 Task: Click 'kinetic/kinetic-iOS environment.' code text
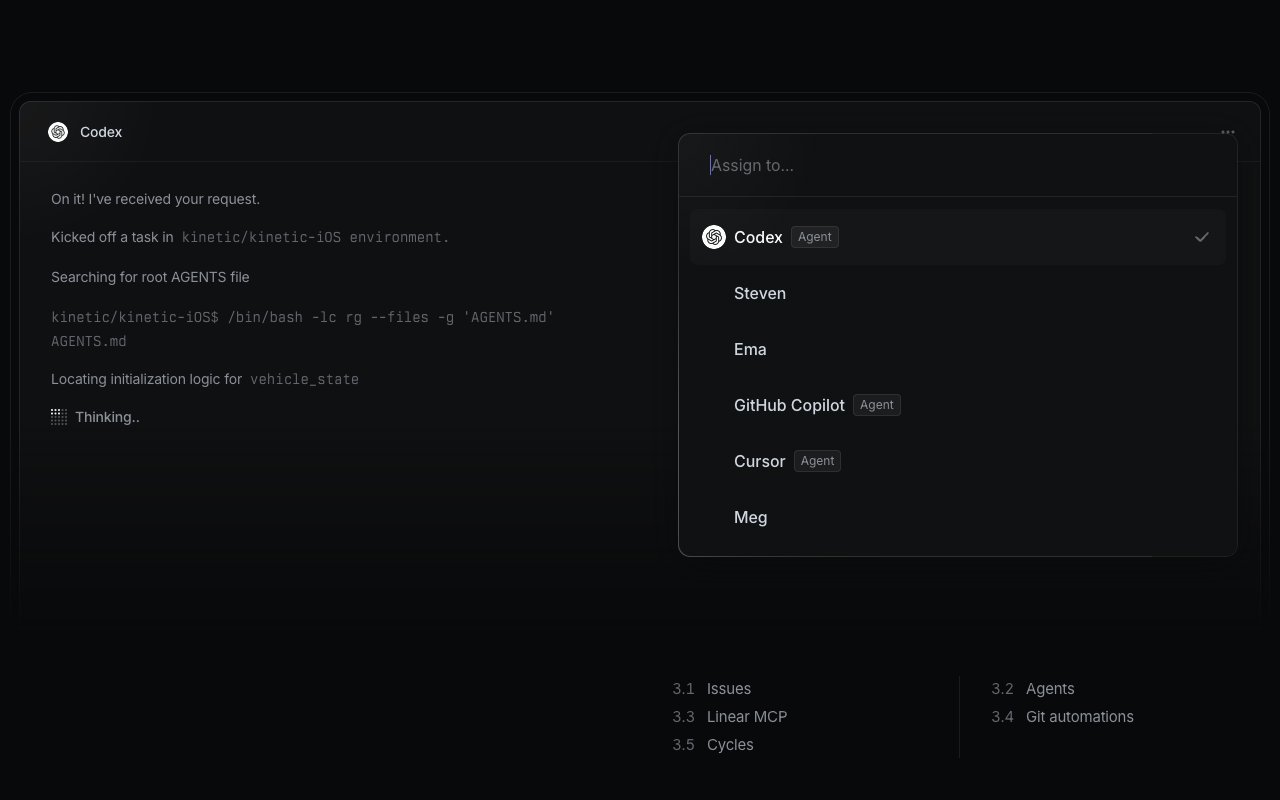pos(315,237)
